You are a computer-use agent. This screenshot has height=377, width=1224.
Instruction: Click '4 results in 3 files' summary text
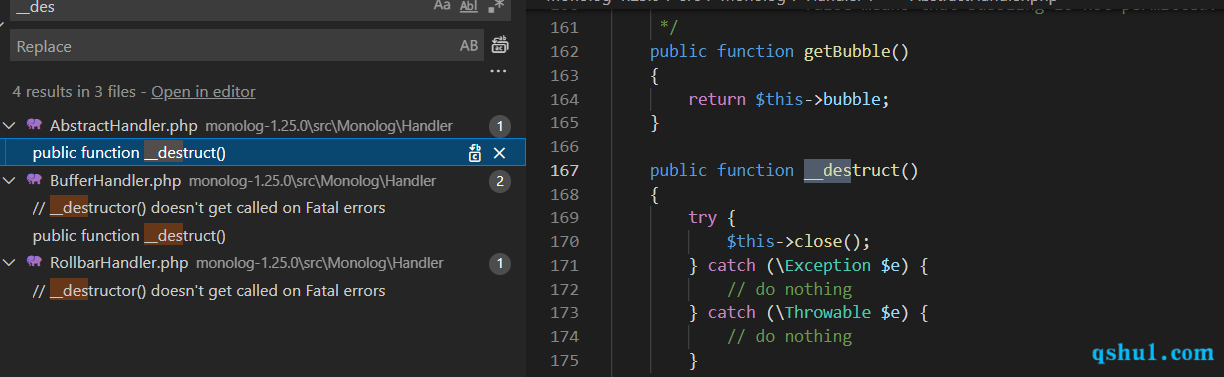point(74,92)
